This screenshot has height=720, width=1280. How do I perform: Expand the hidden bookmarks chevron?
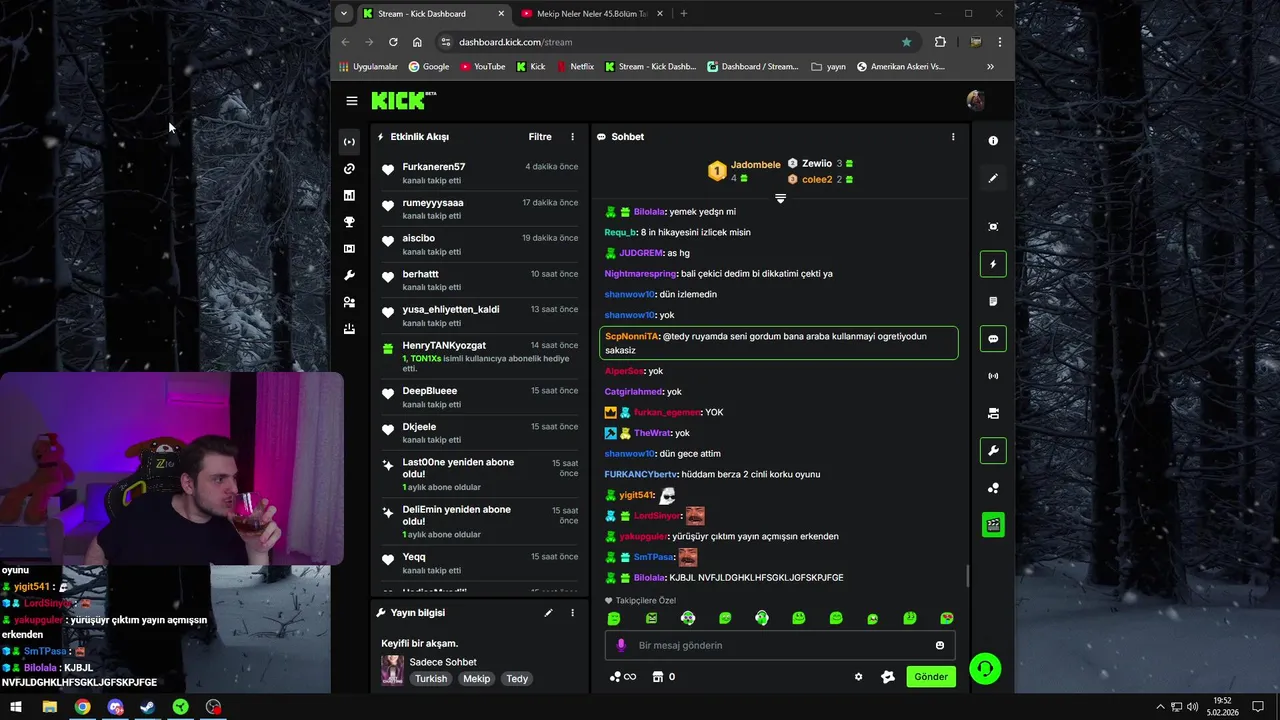click(990, 67)
